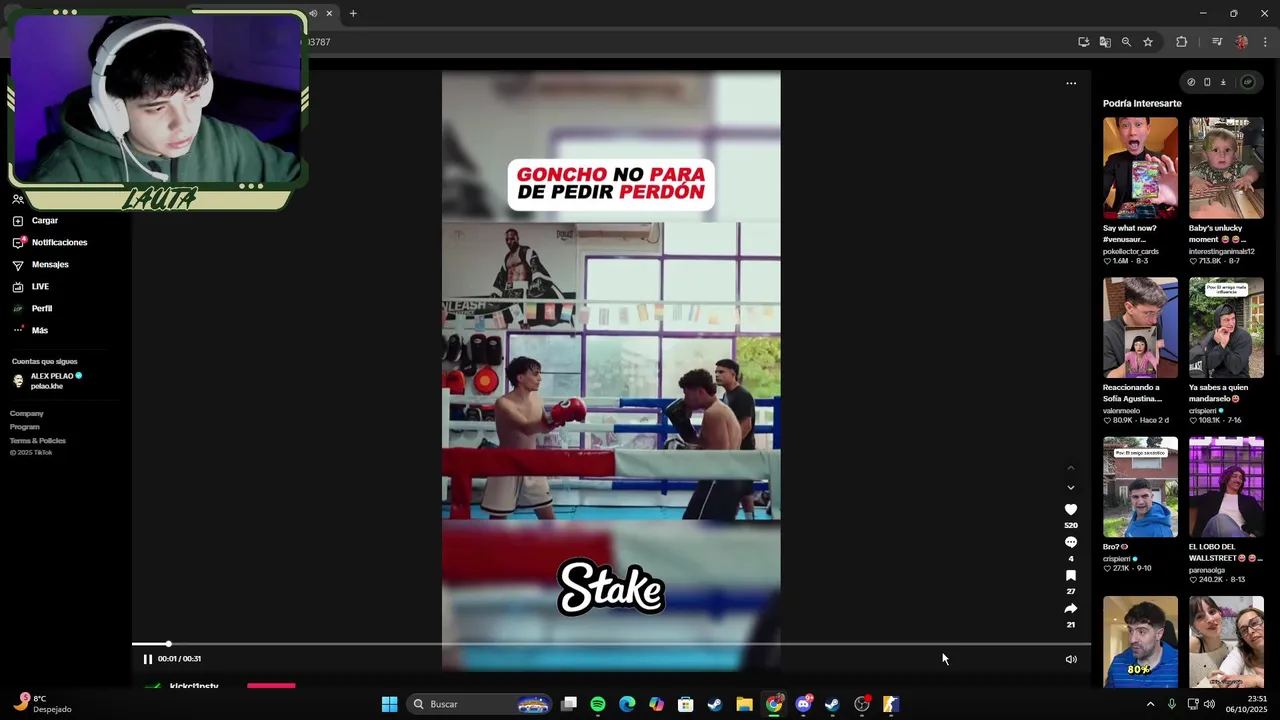
Task: Pause the TikTok video
Action: (147, 659)
